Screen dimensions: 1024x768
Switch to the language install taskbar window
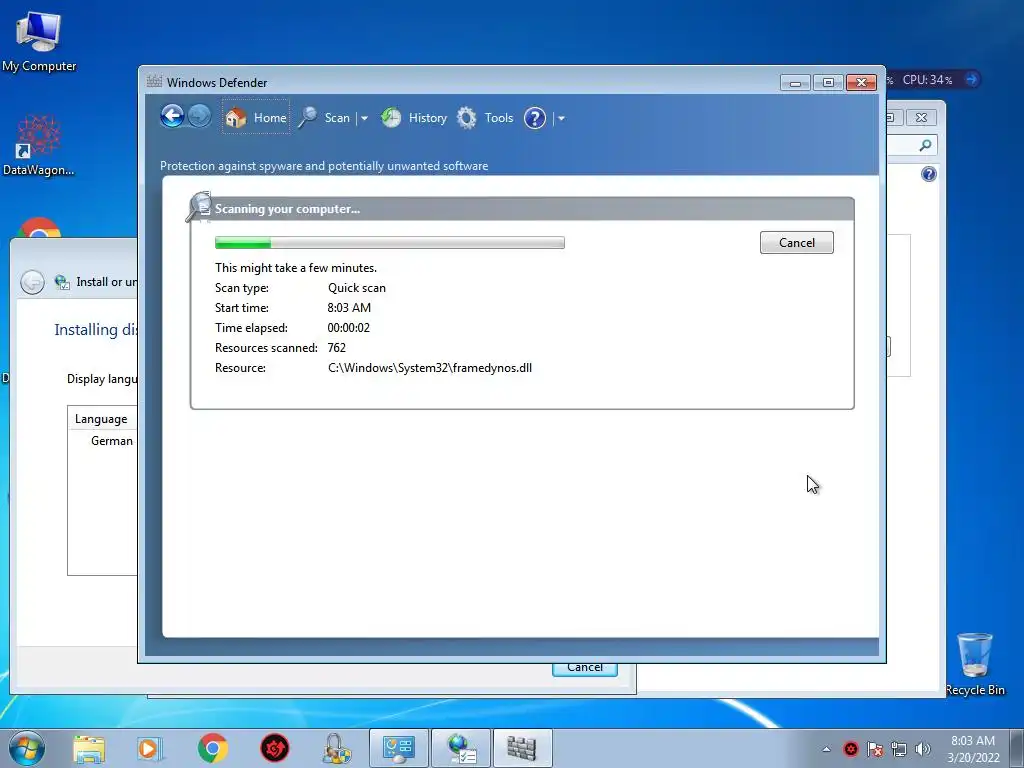click(x=461, y=748)
